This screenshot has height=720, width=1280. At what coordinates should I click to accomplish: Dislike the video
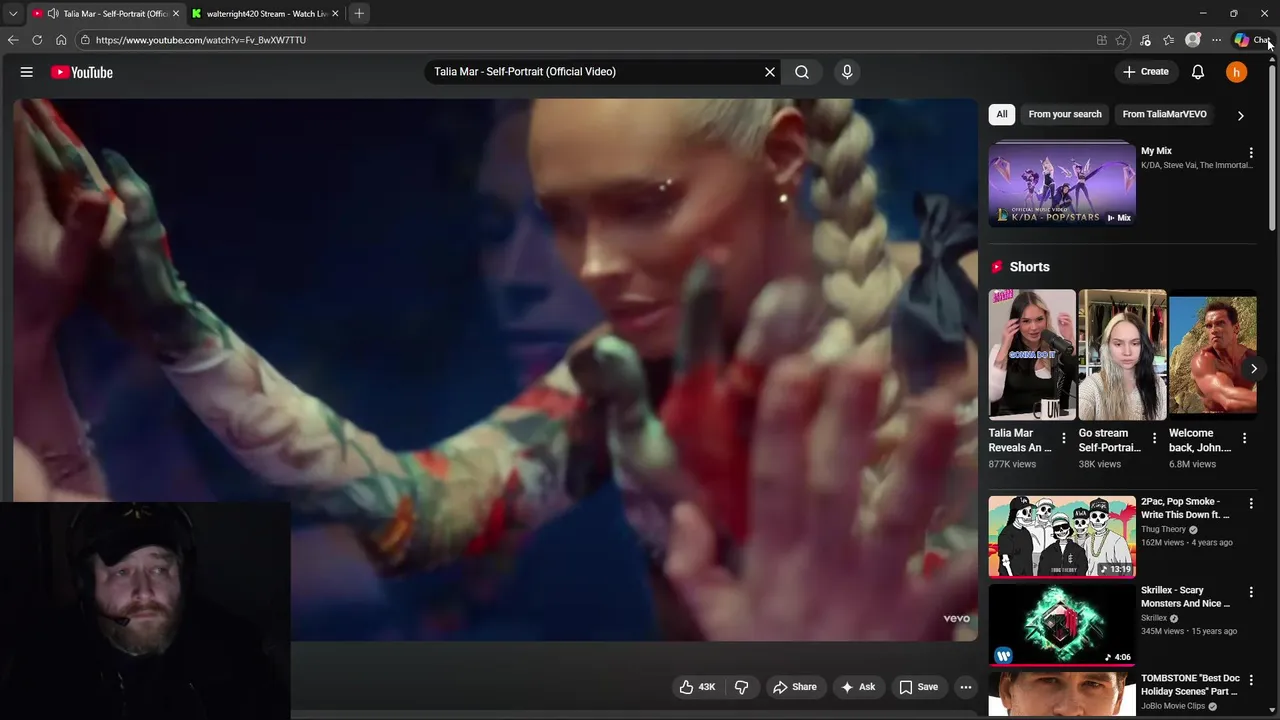coord(742,687)
